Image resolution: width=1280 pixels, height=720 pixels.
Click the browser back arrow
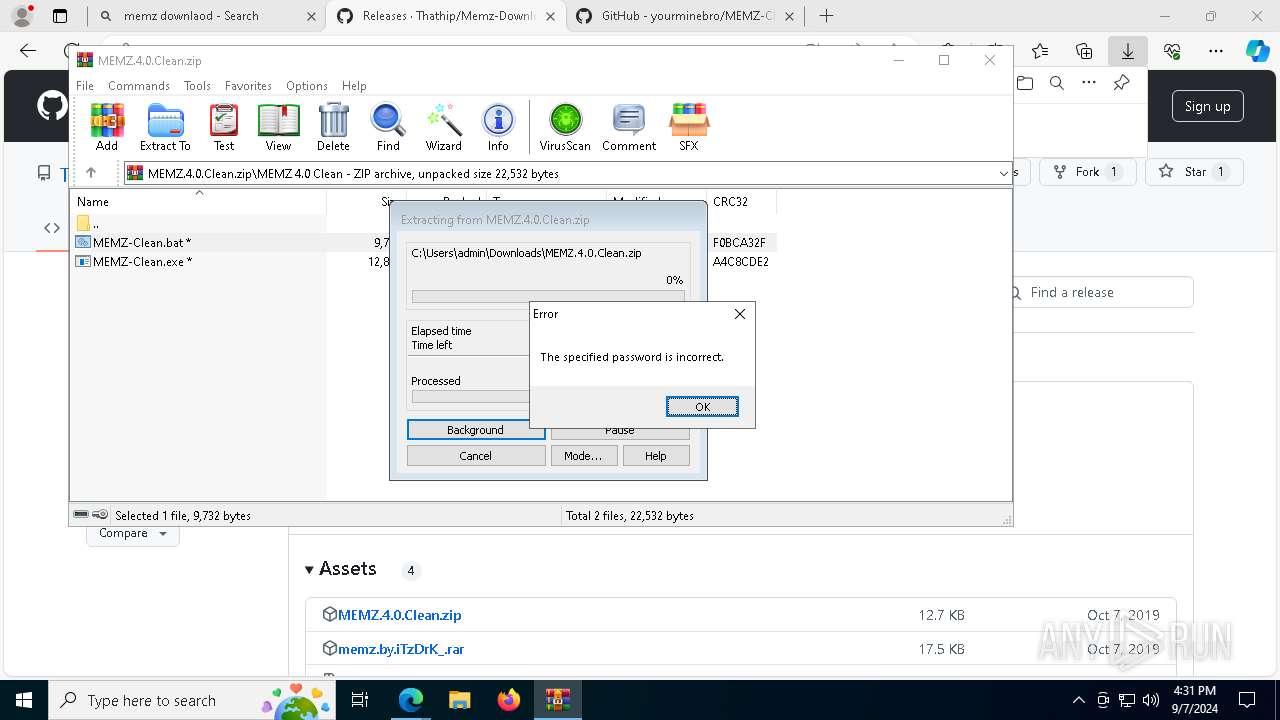[28, 51]
